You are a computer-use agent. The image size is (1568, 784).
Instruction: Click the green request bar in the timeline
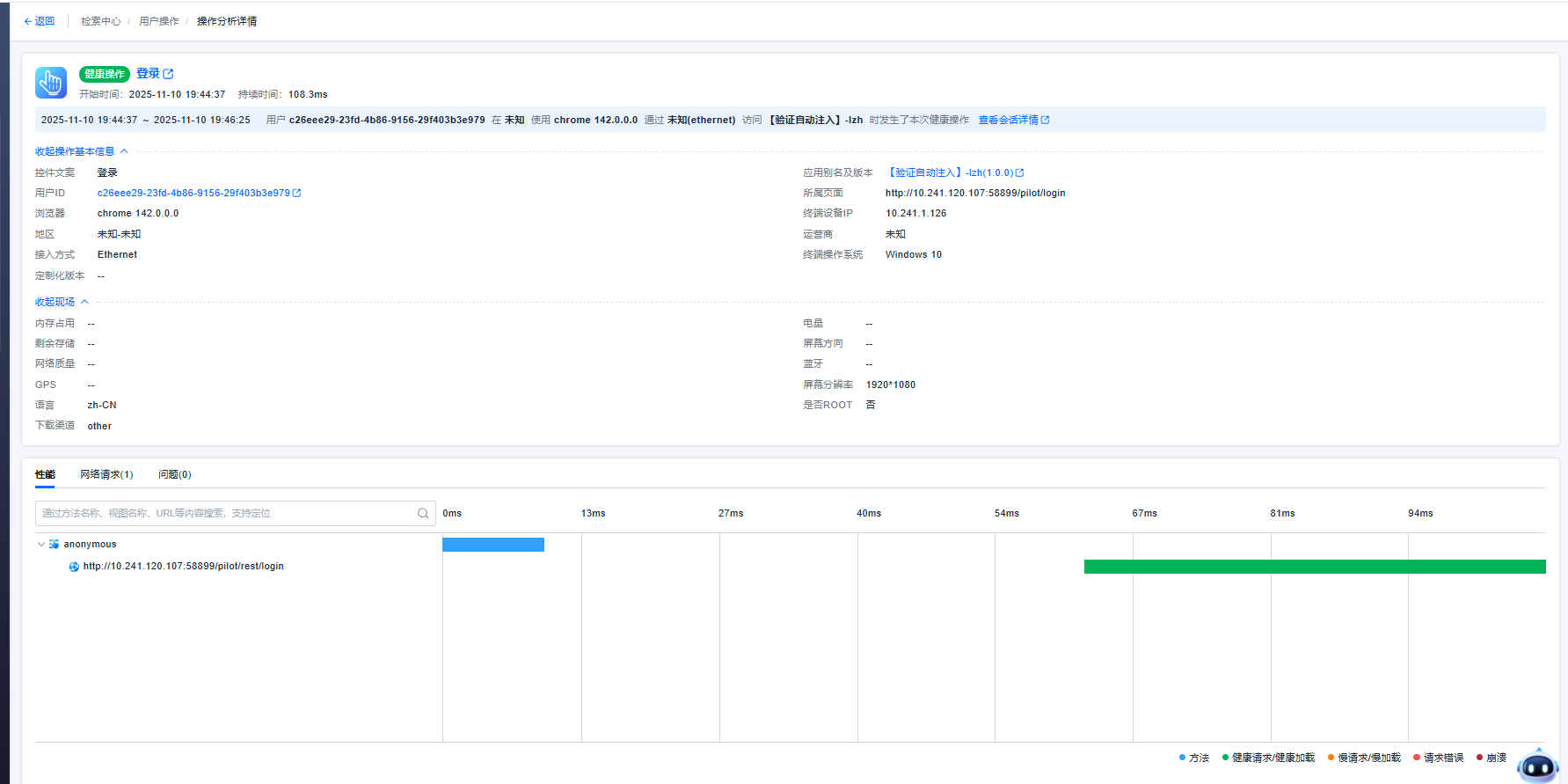1314,567
